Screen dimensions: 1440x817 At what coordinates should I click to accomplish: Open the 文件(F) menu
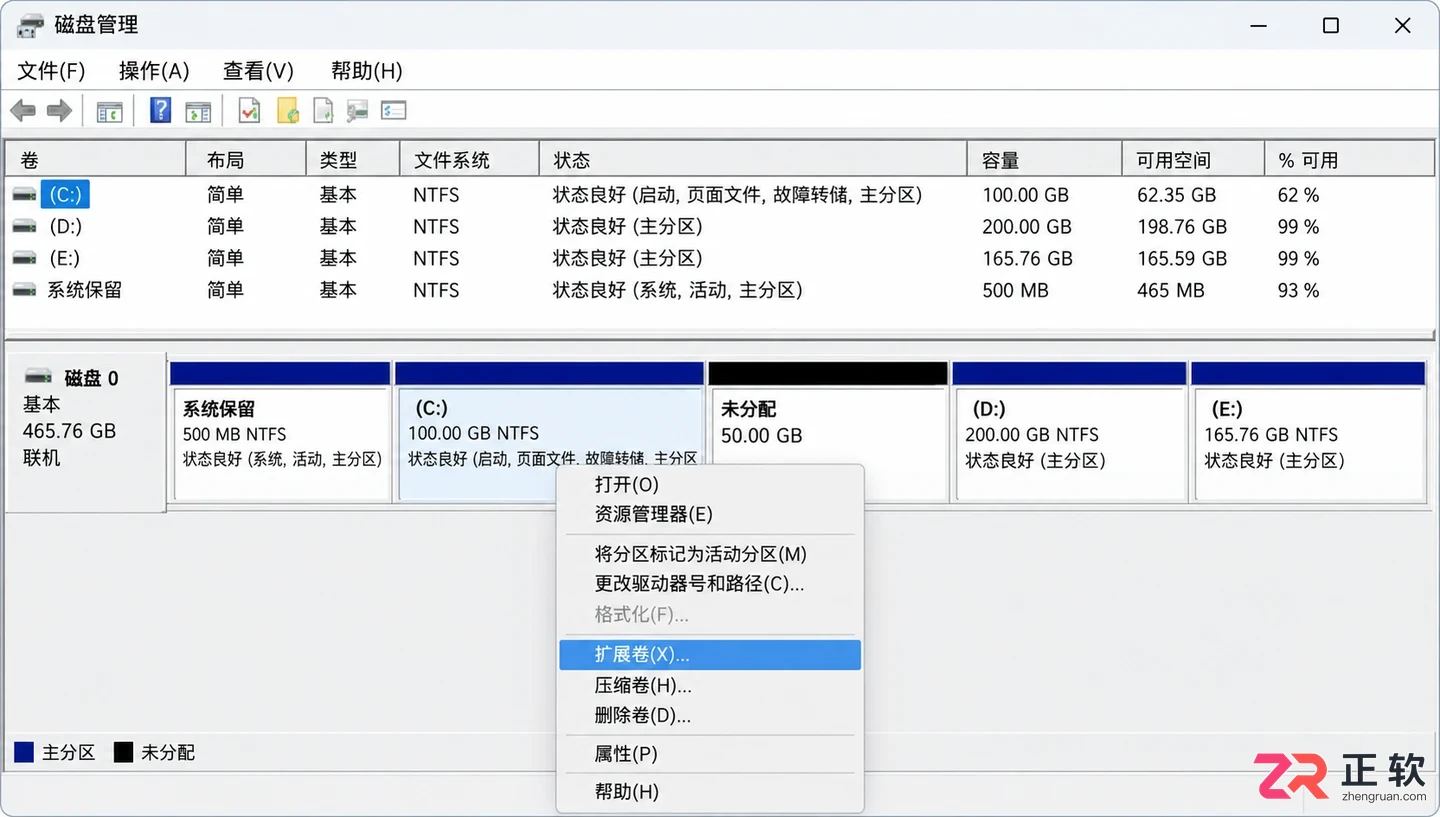pyautogui.click(x=52, y=71)
